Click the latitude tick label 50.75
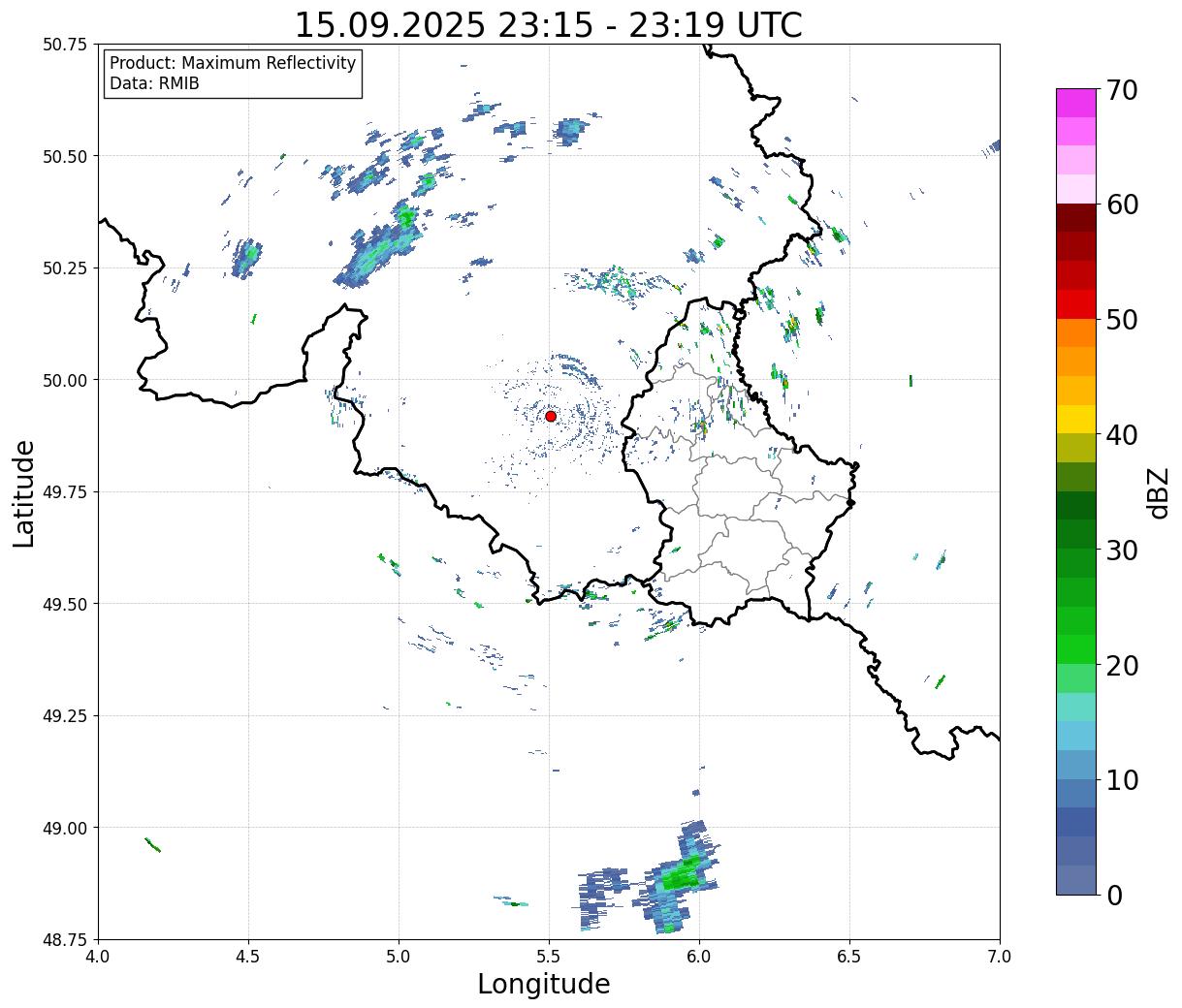The image size is (1182, 1008). coord(65,45)
